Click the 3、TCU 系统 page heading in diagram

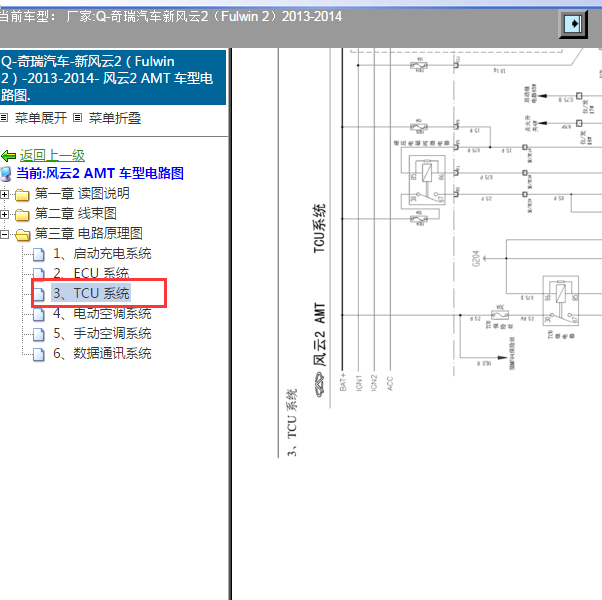291,422
